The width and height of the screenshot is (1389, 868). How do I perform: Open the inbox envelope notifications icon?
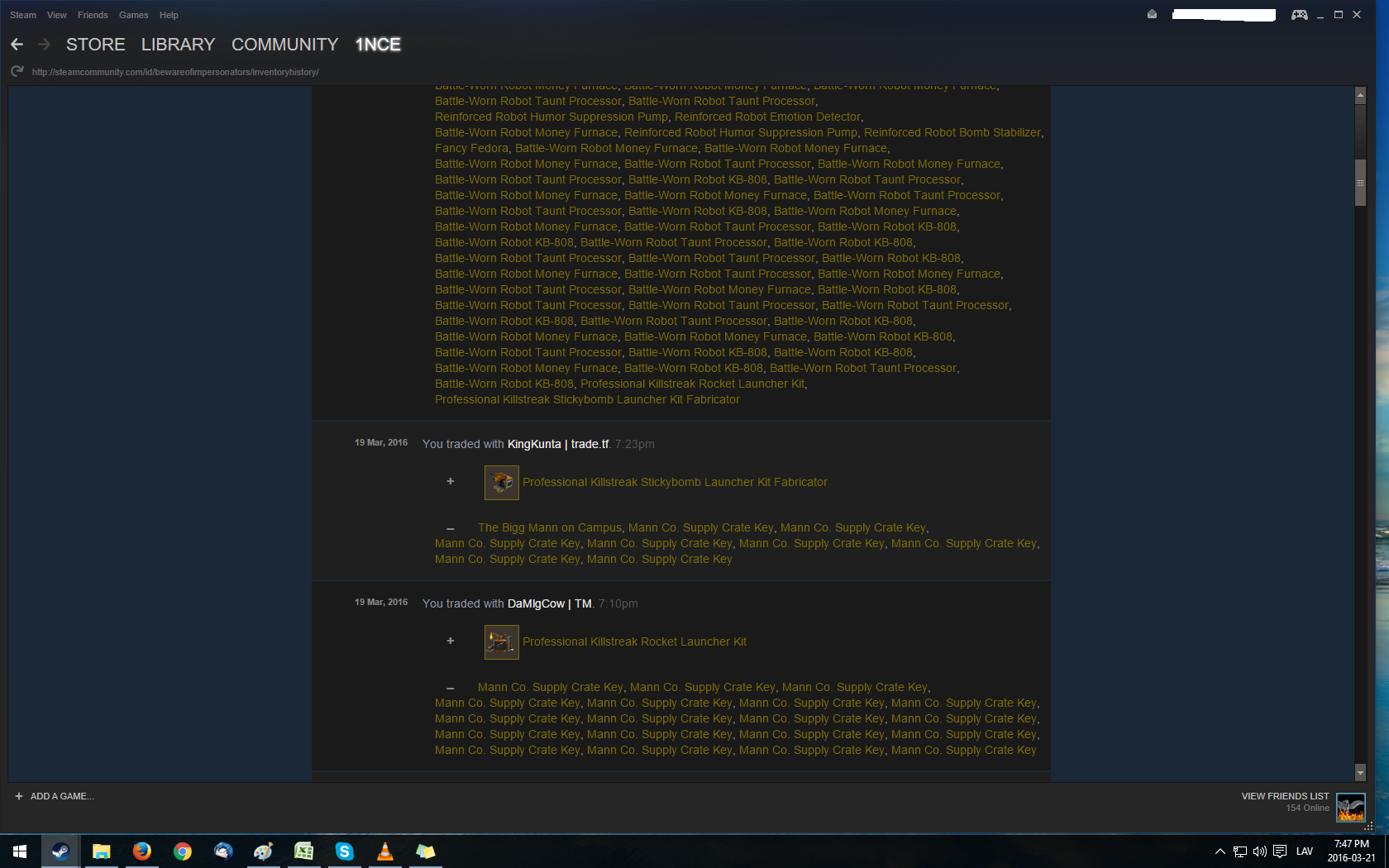coord(1152,14)
